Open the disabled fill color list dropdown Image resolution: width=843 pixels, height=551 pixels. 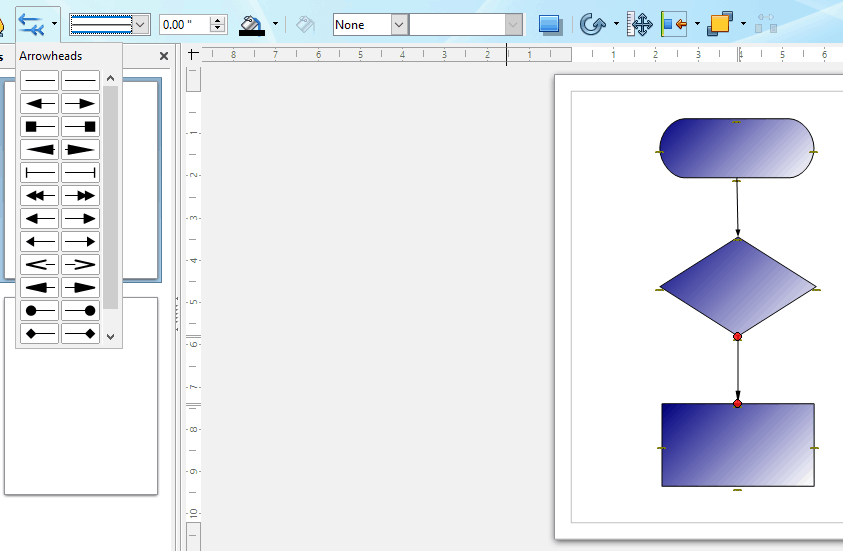[513, 25]
